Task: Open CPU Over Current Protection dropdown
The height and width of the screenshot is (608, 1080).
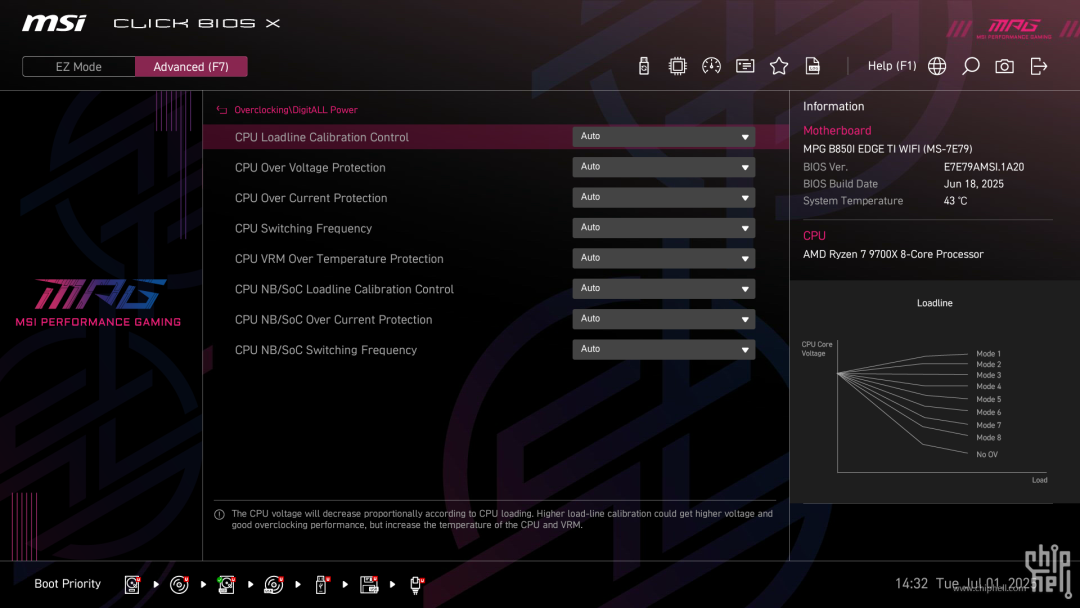Action: coord(663,197)
